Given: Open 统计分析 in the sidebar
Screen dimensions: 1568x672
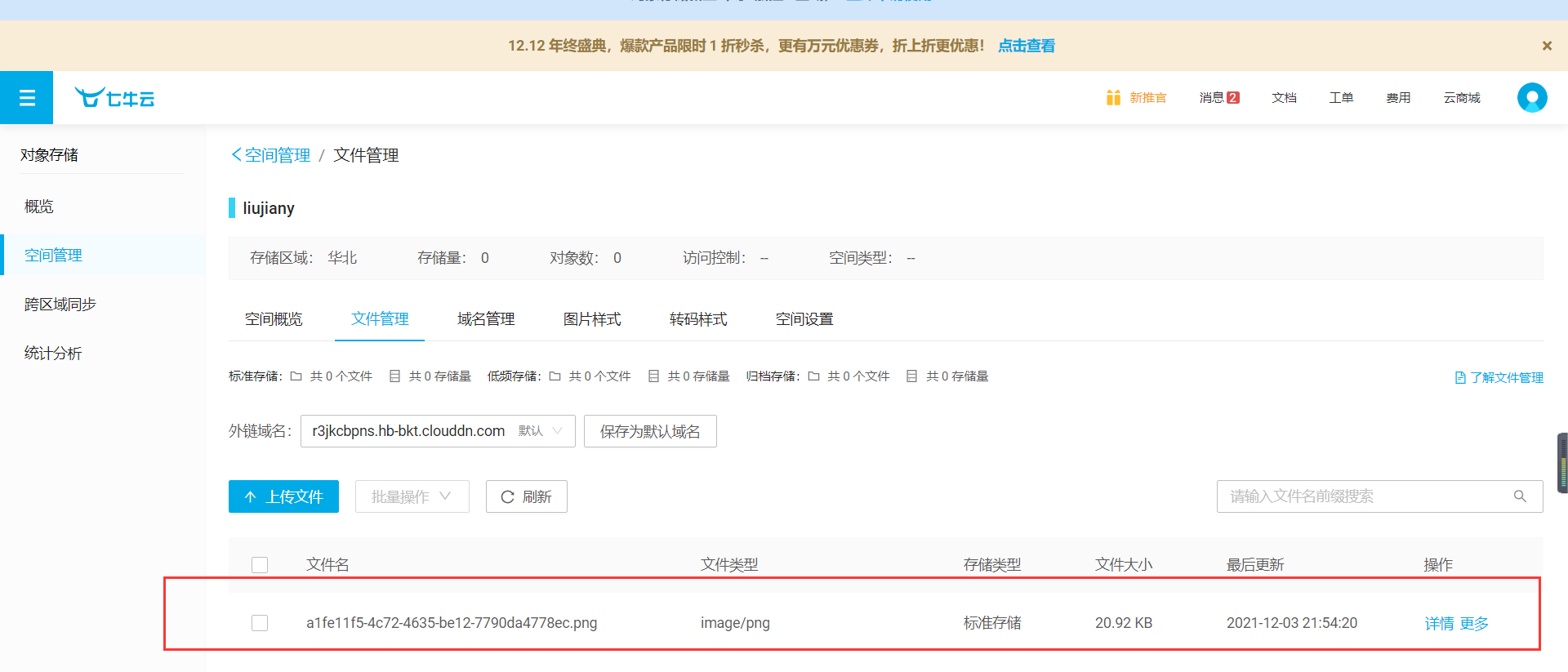Looking at the screenshot, I should [x=102, y=354].
